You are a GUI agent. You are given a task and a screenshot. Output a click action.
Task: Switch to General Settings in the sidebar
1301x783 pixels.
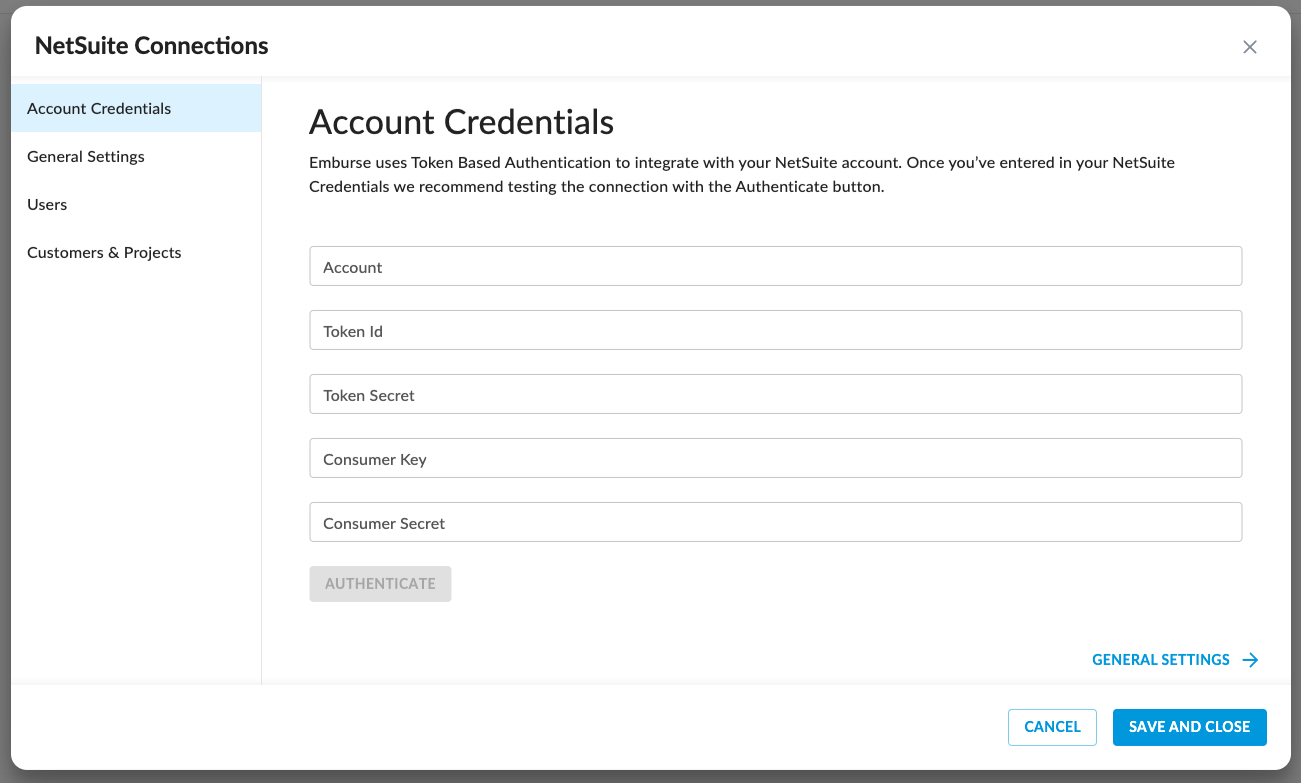pos(86,156)
